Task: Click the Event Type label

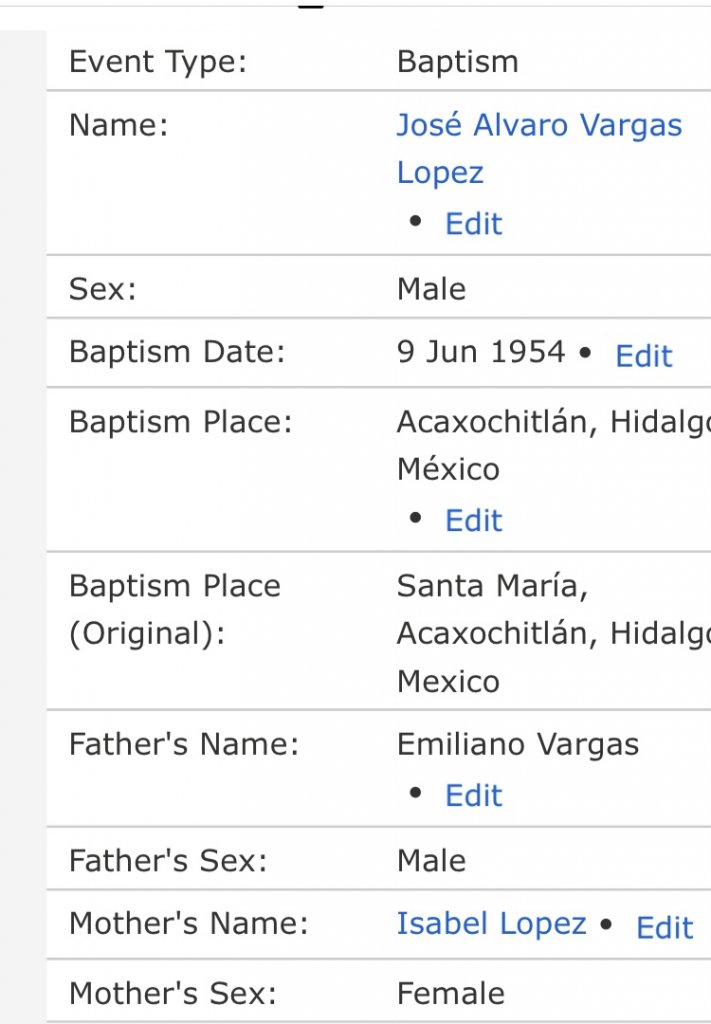Action: coord(157,62)
